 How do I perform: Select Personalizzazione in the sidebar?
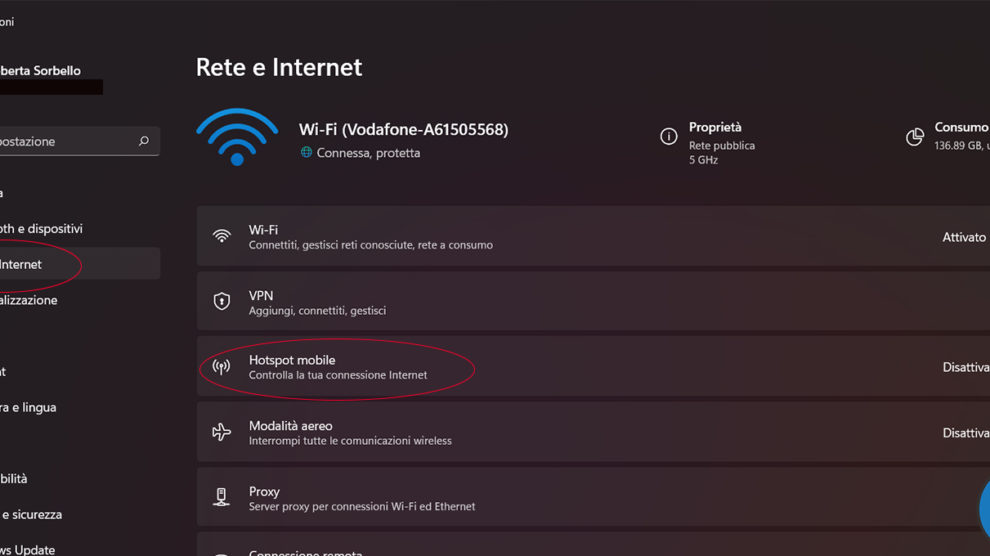30,300
